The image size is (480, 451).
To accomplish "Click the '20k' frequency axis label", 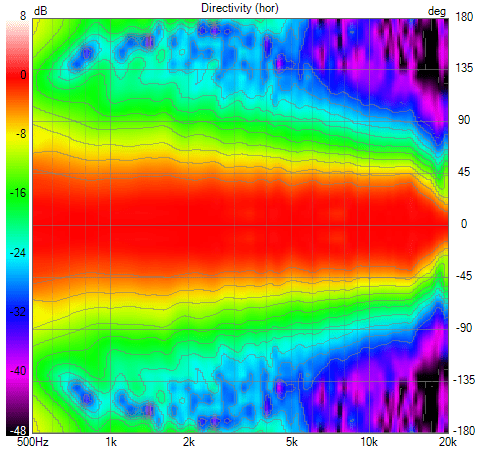I will [448, 442].
